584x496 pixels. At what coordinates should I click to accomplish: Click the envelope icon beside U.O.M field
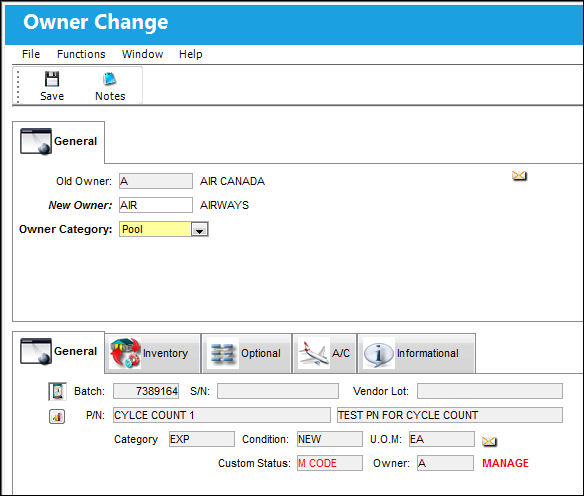[489, 441]
